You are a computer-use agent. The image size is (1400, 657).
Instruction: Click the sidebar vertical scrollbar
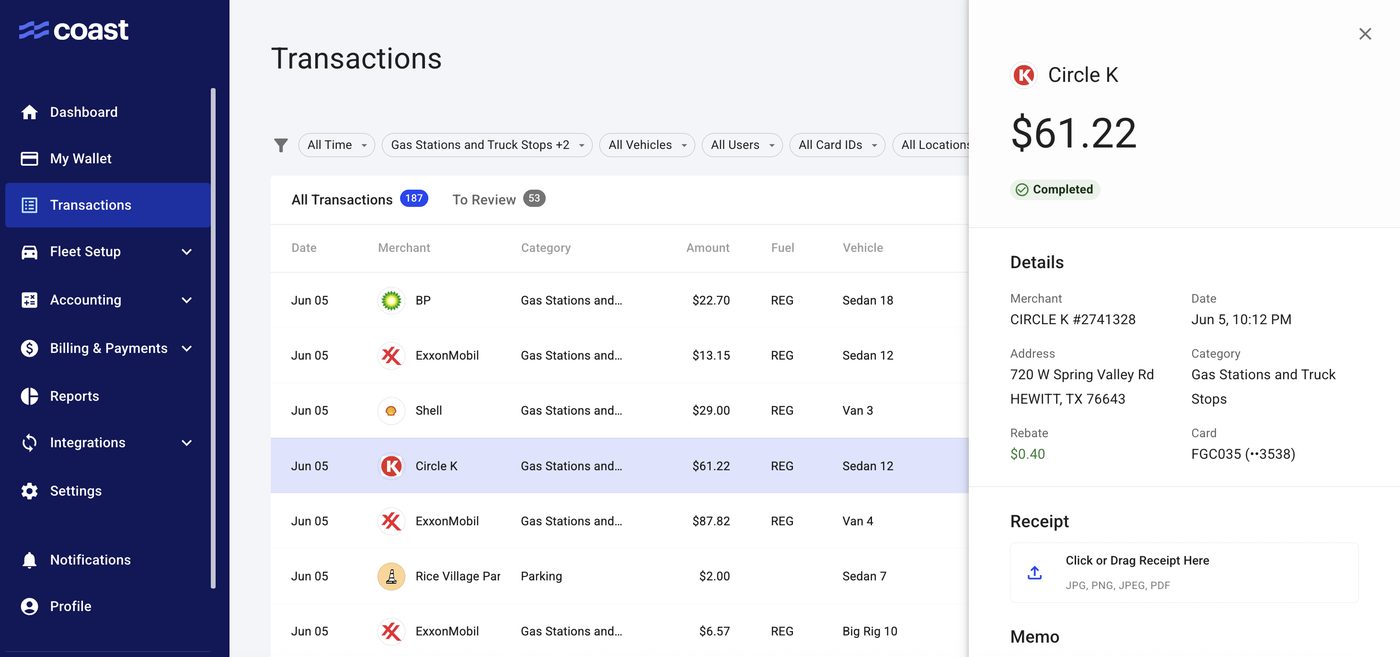[x=213, y=338]
